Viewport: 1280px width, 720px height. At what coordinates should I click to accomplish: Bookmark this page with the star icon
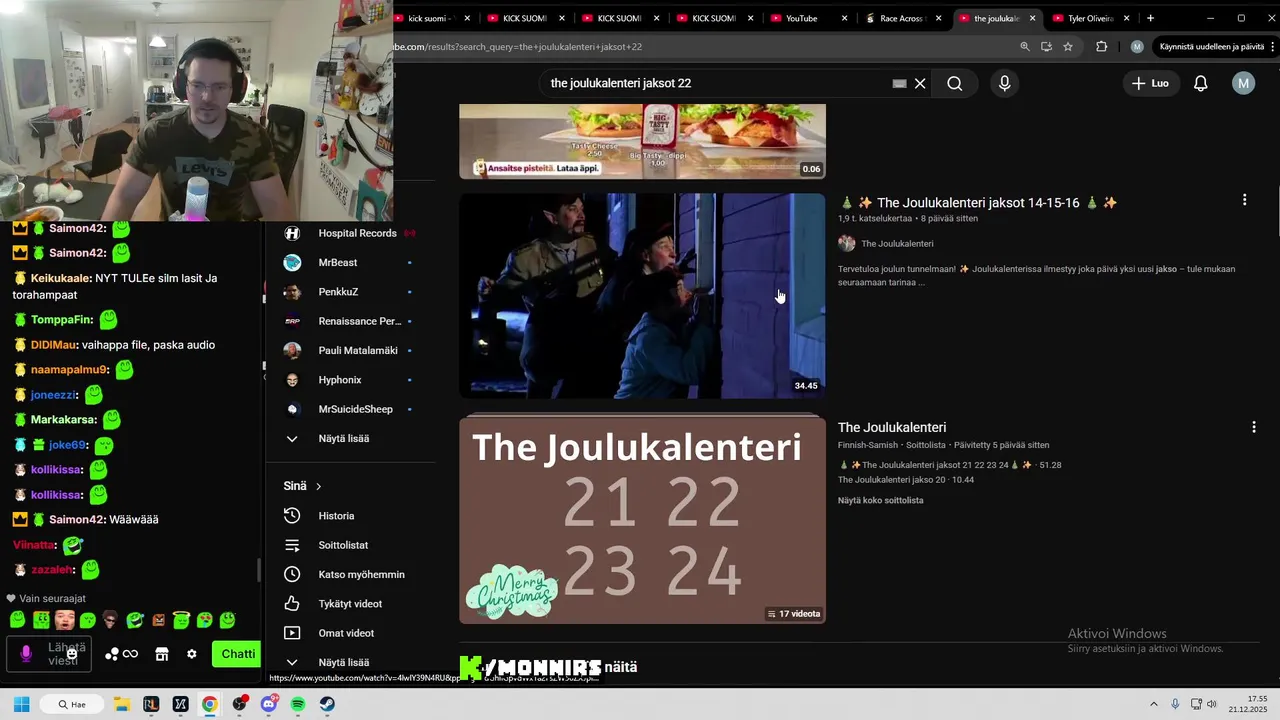(x=1068, y=46)
